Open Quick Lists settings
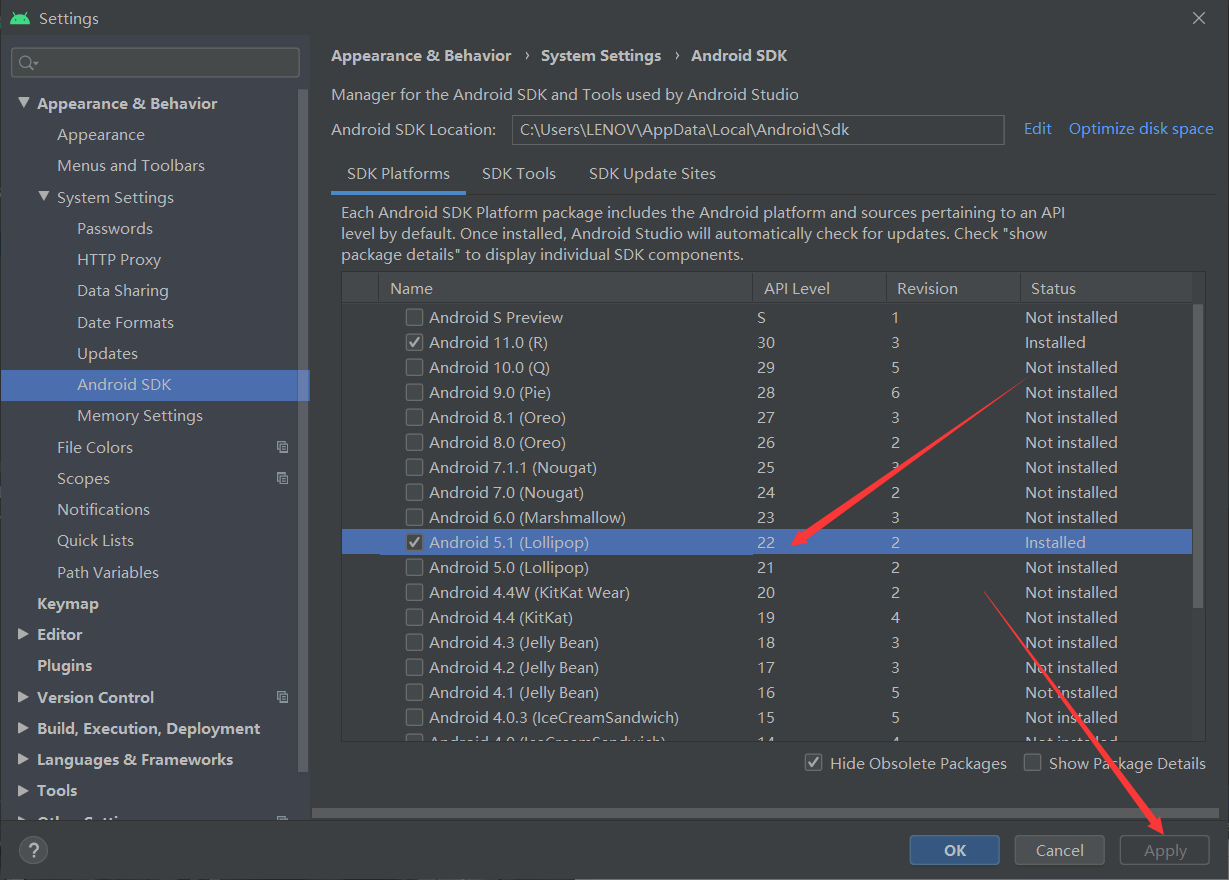 [95, 541]
